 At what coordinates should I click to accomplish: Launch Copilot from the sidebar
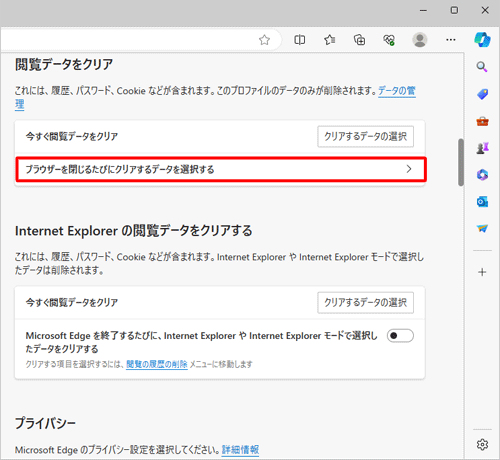tap(482, 40)
